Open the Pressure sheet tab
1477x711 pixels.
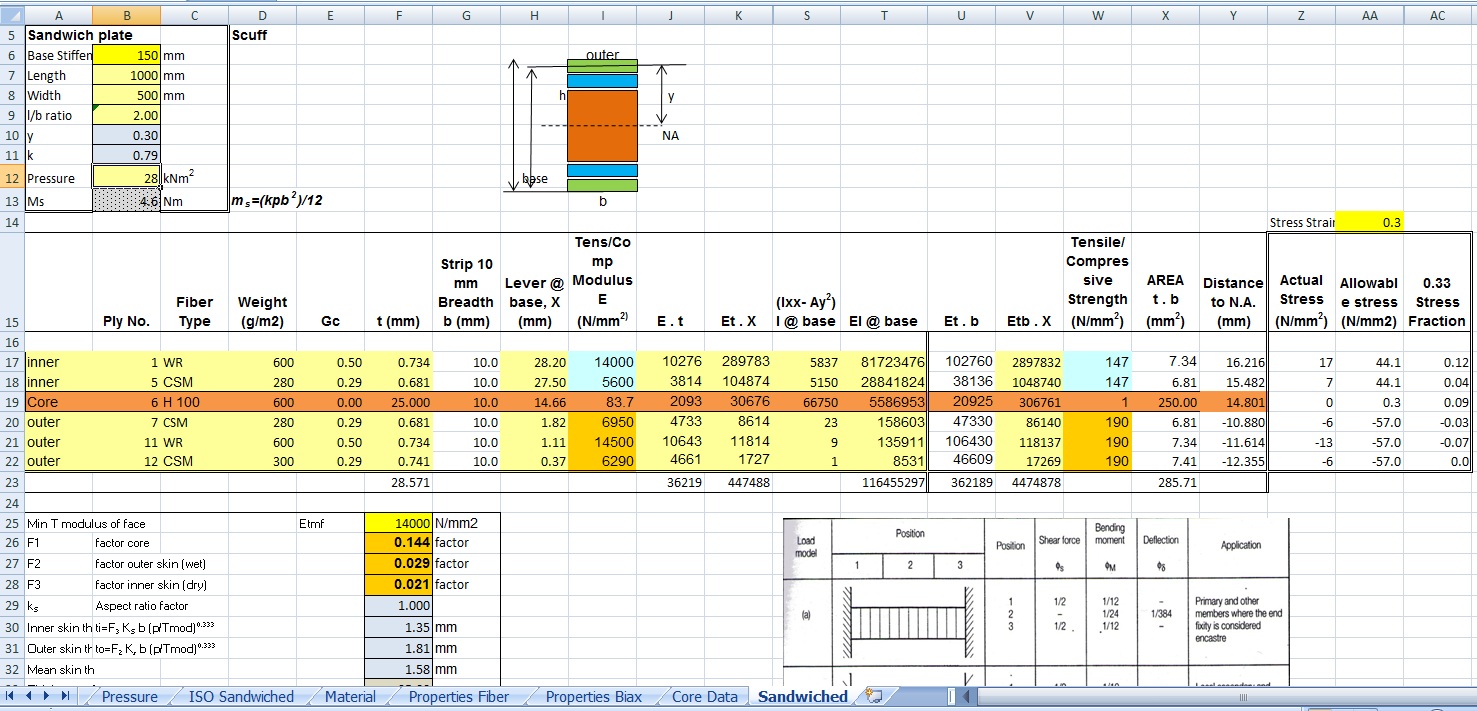click(129, 697)
